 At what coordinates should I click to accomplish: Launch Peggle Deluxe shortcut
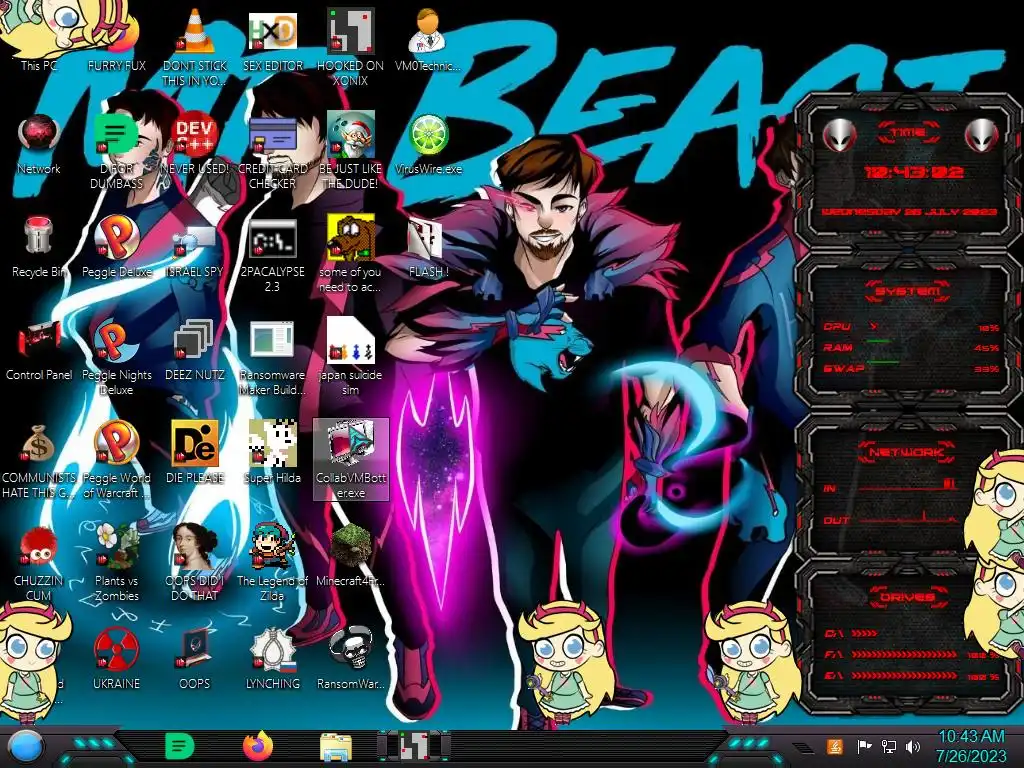(x=116, y=247)
